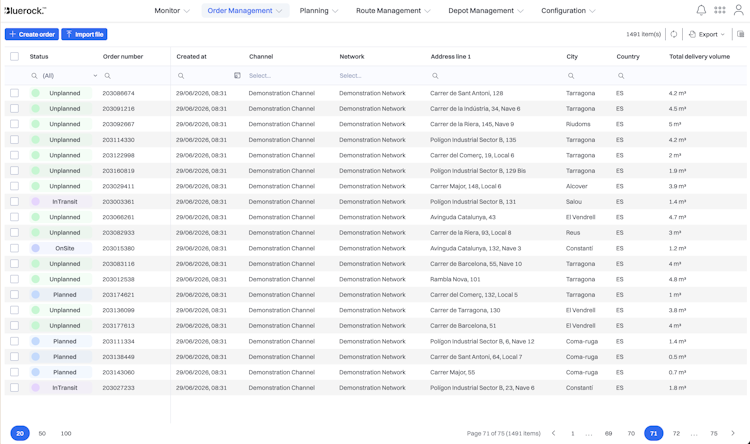The image size is (750, 444).
Task: Go to page 1
Action: 573,433
